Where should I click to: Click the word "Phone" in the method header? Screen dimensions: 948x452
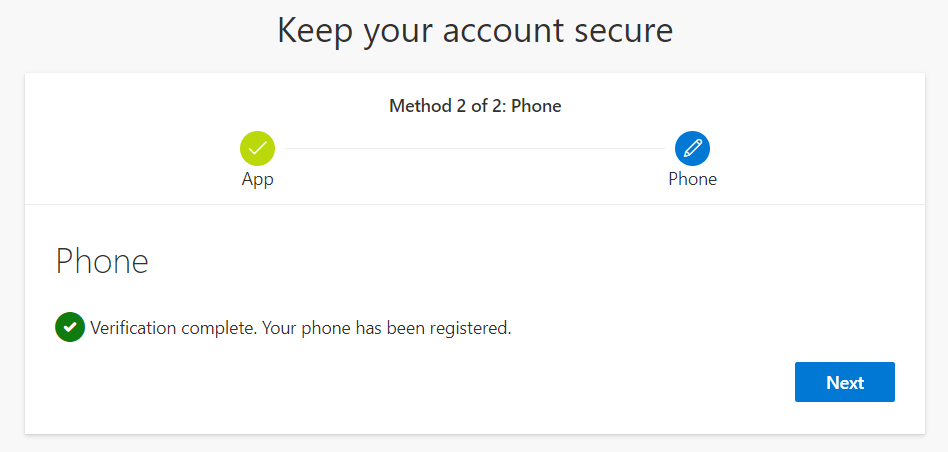pyautogui.click(x=536, y=106)
